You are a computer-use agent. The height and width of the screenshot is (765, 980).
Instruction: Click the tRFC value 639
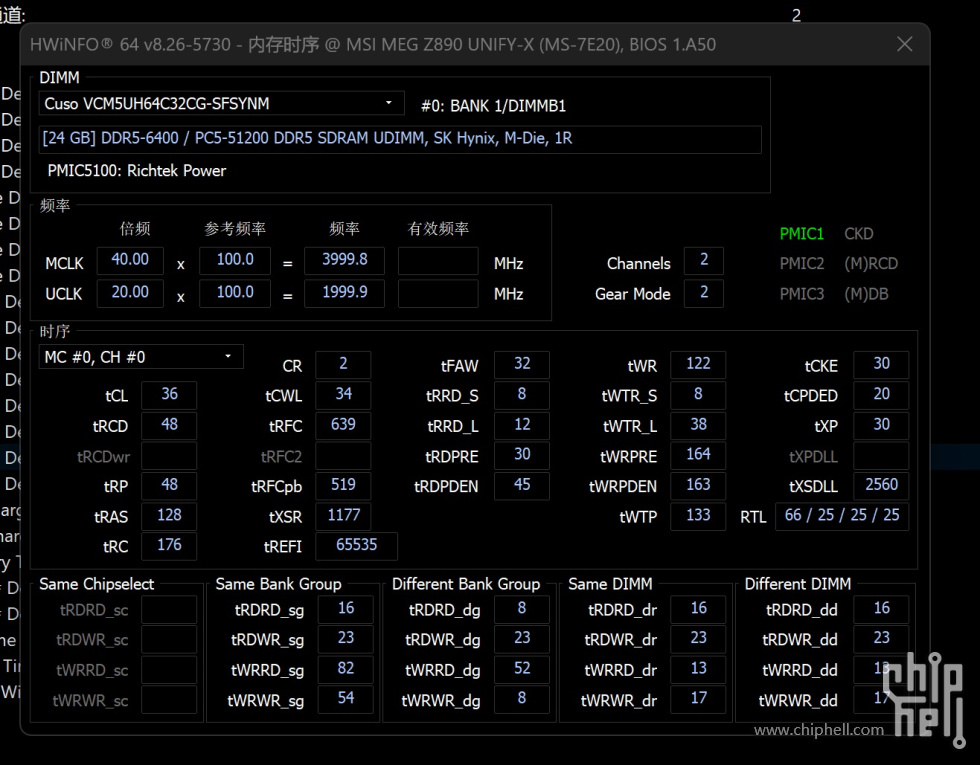click(343, 425)
